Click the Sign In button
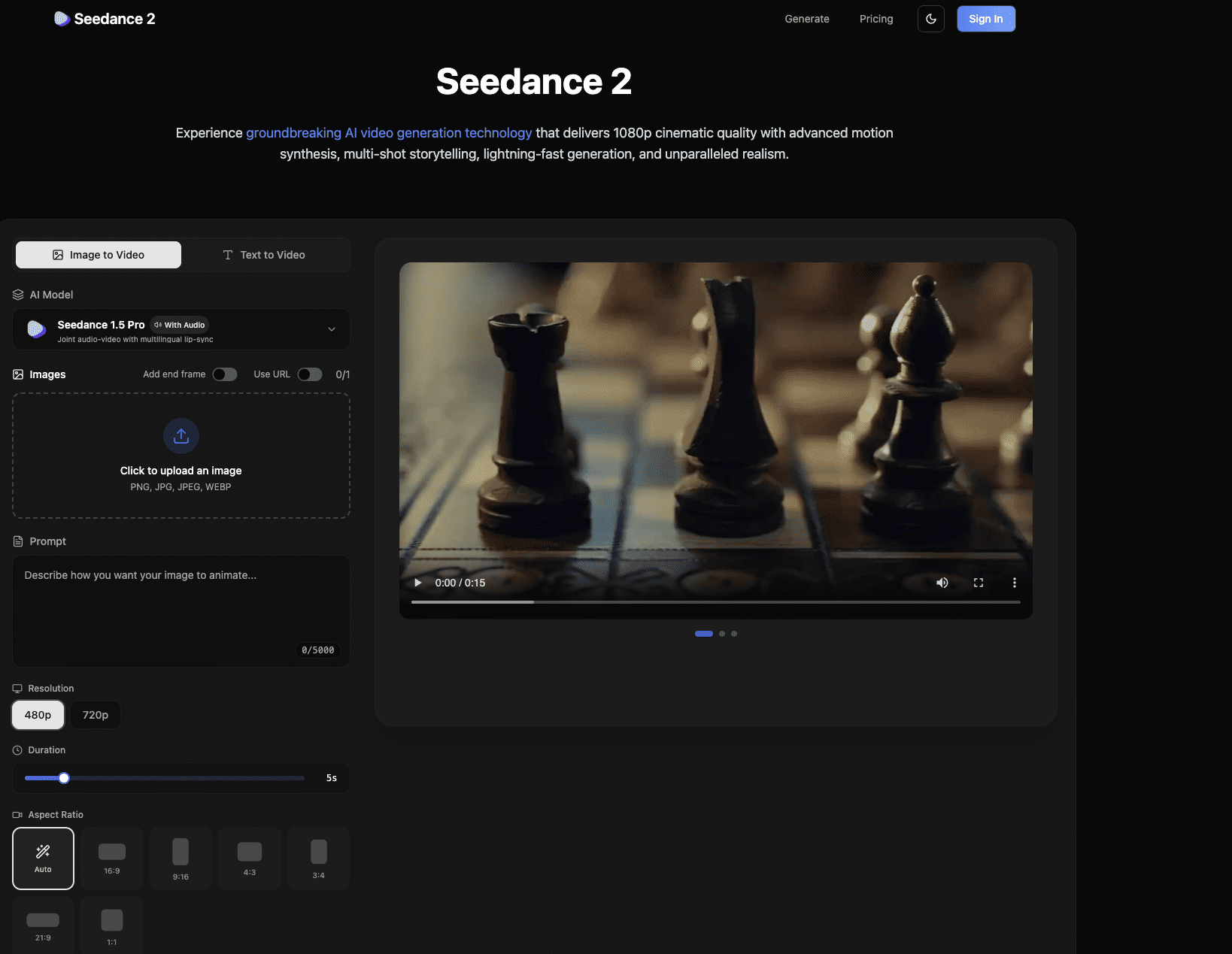This screenshot has height=954, width=1232. [x=986, y=19]
